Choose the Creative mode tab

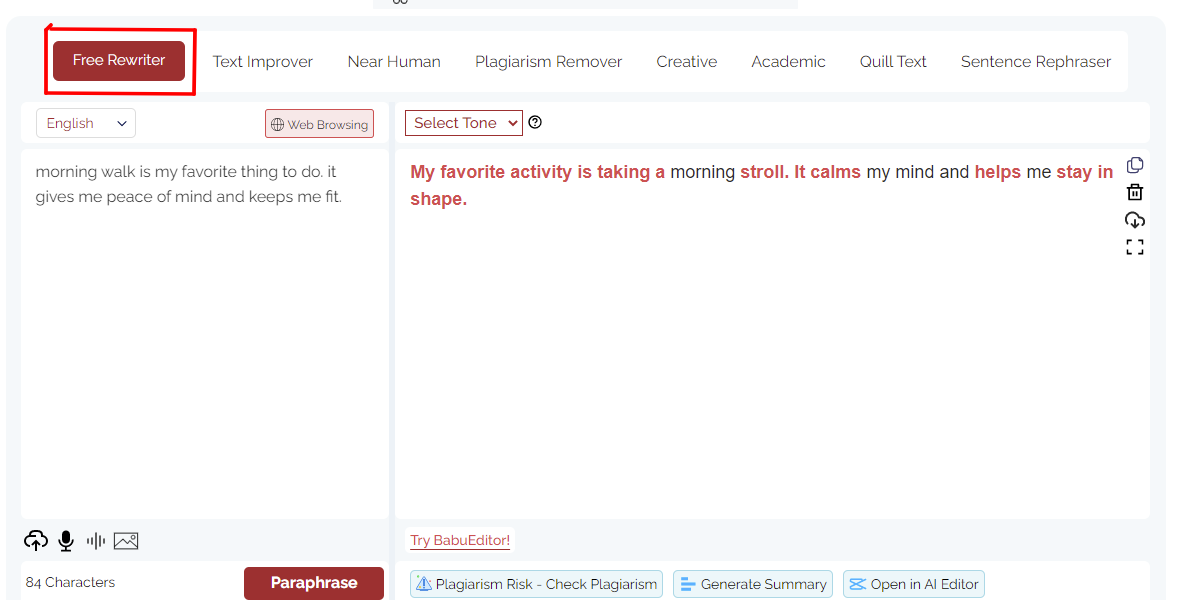tap(686, 62)
